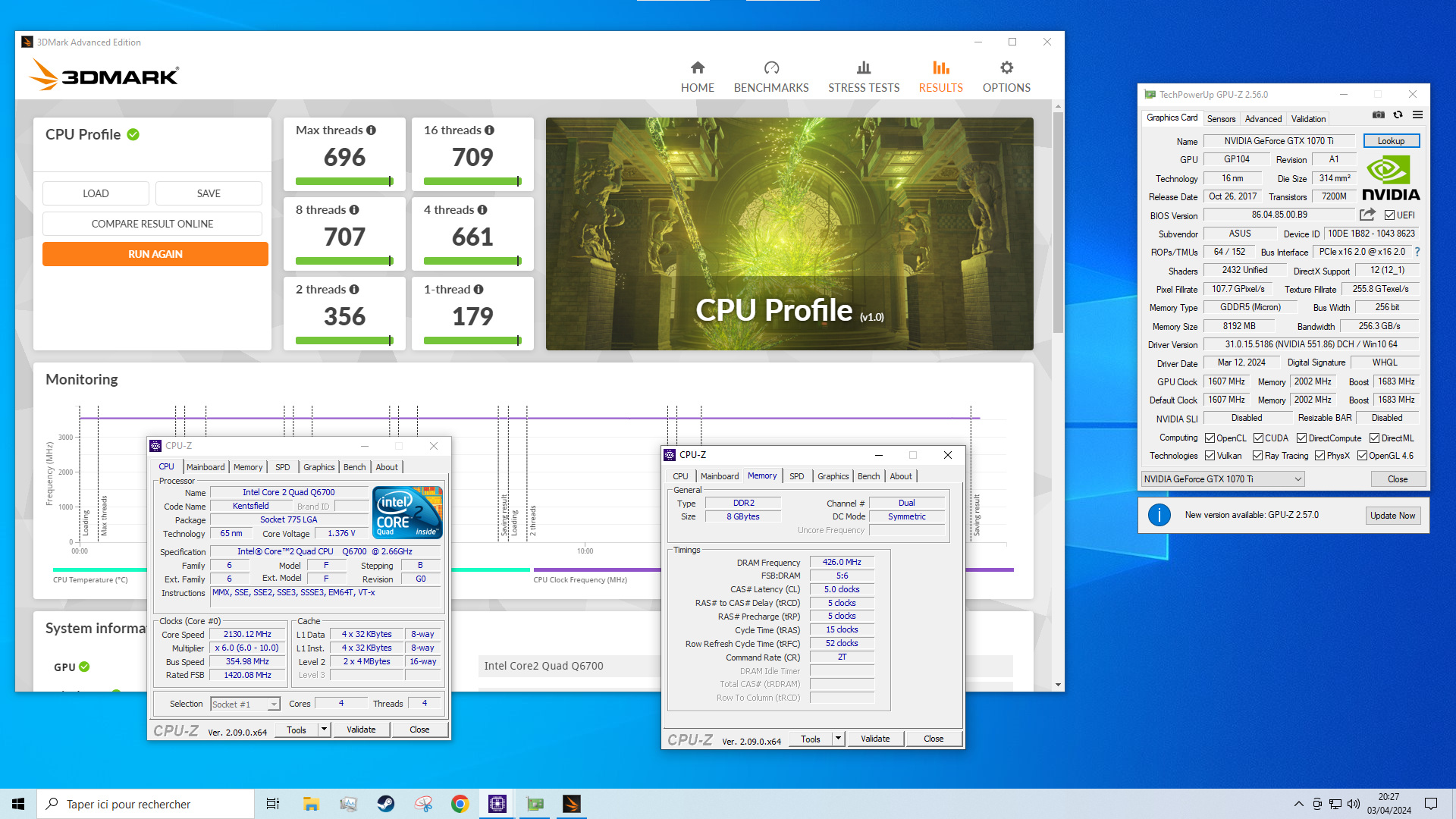Open the Socket #1 selection dropdown in CPU-Z
The height and width of the screenshot is (819, 1456).
[x=245, y=704]
